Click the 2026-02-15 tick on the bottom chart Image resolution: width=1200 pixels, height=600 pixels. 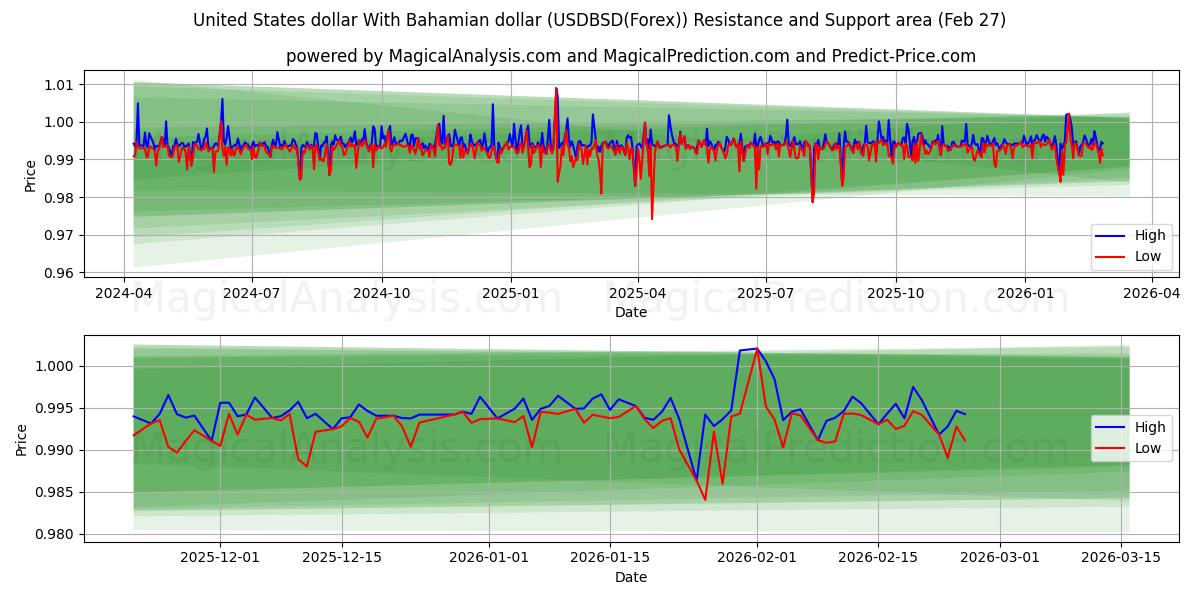click(x=879, y=558)
